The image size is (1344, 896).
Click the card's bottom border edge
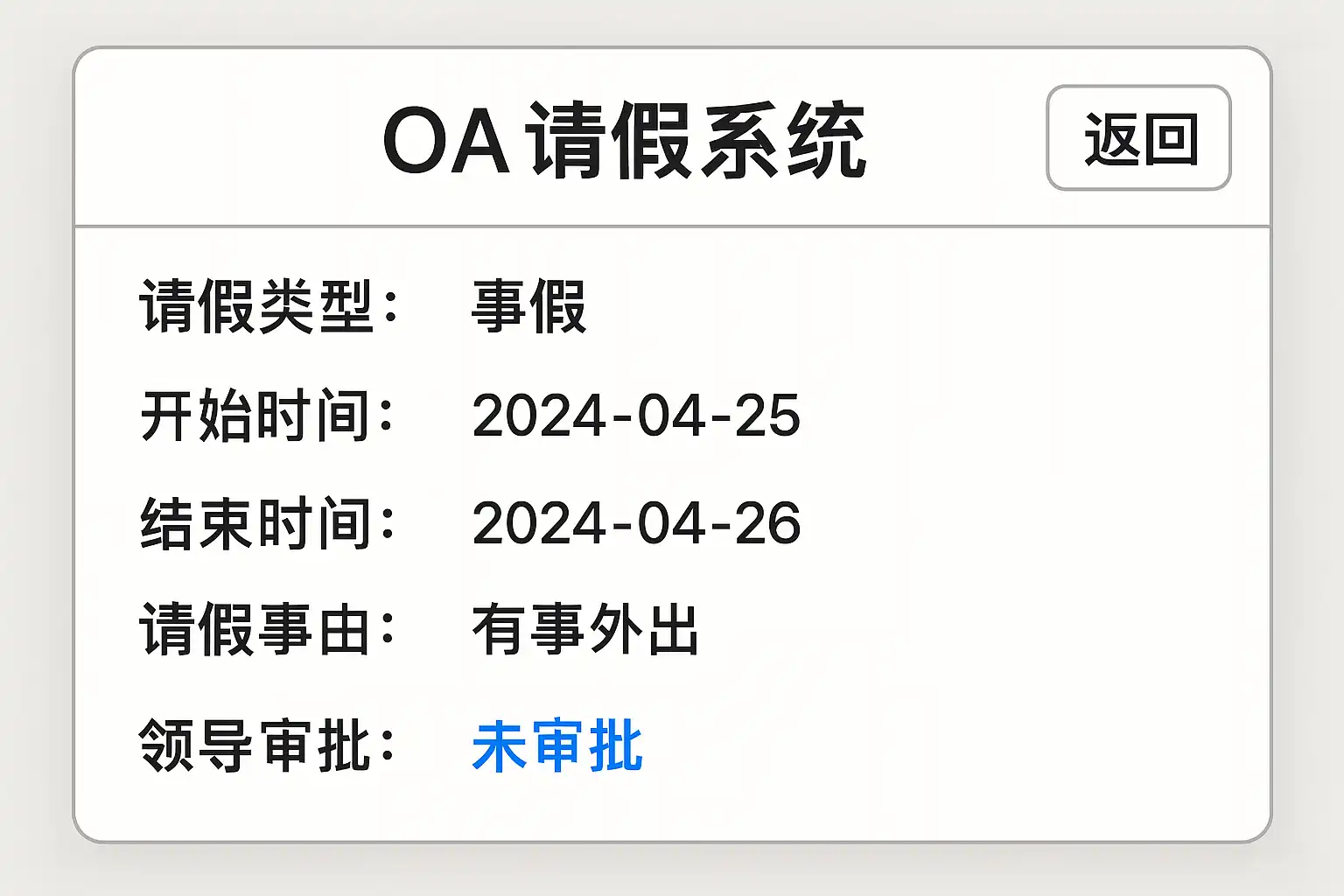(672, 841)
